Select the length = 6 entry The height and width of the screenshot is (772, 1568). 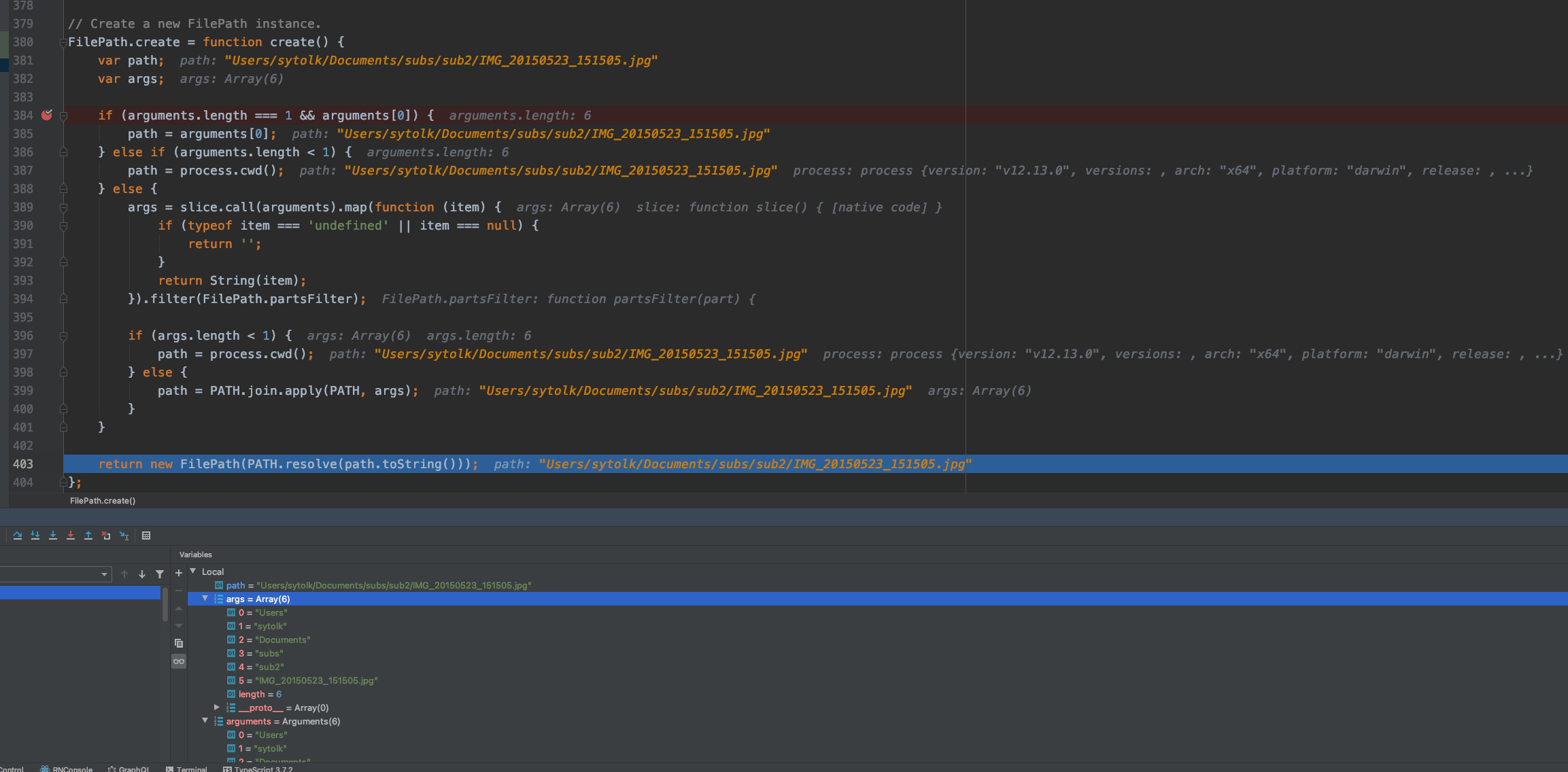[x=877, y=694]
